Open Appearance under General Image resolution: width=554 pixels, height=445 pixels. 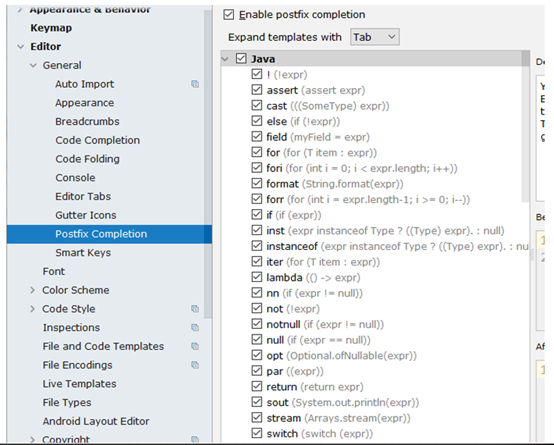[x=84, y=103]
